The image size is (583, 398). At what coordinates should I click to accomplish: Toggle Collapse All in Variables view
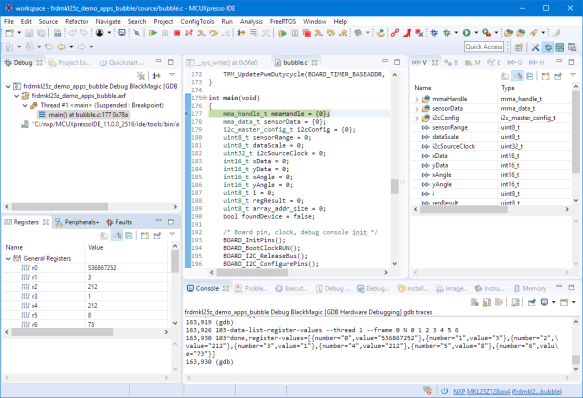pos(530,76)
